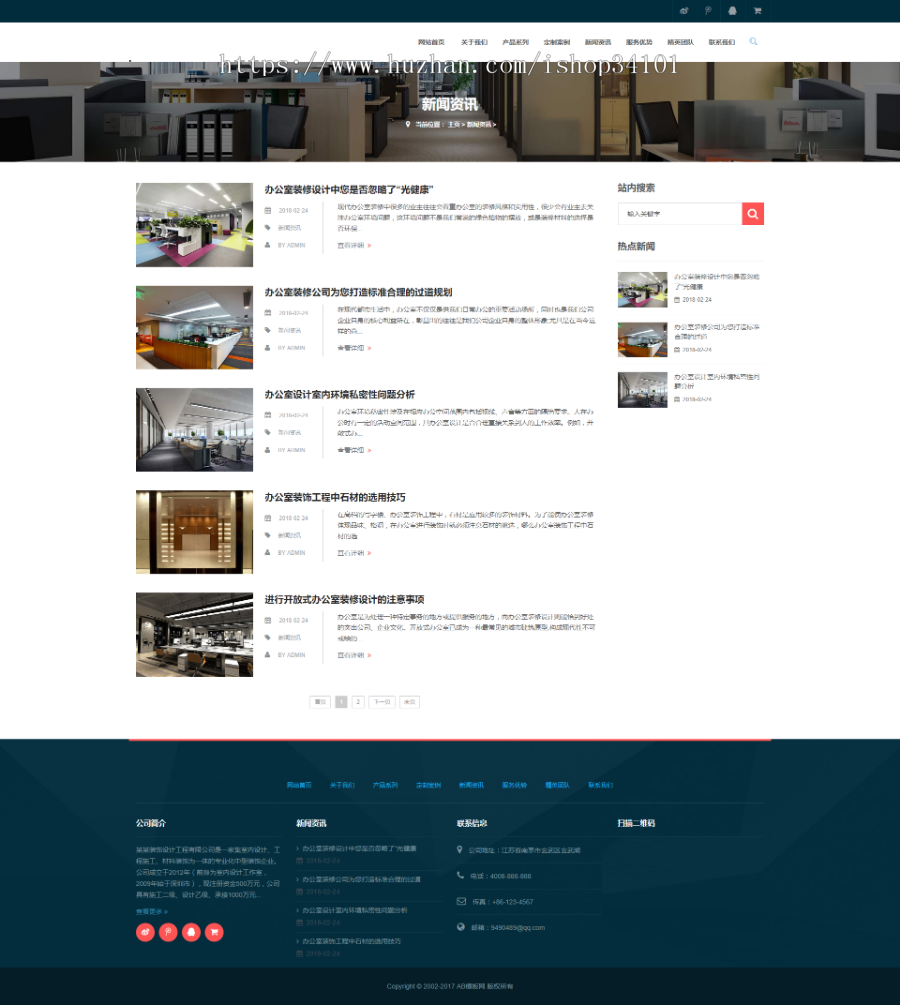
Task: Click the 首页 pagination button
Action: click(x=320, y=701)
